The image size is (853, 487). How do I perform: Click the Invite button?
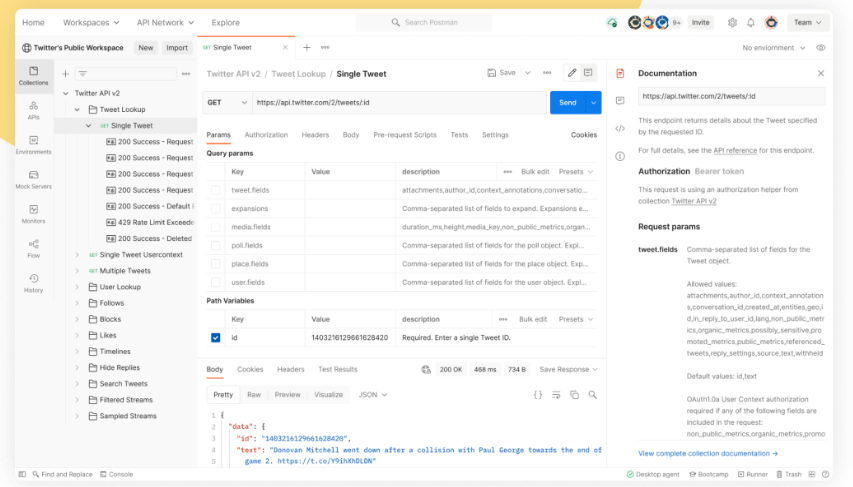[700, 22]
